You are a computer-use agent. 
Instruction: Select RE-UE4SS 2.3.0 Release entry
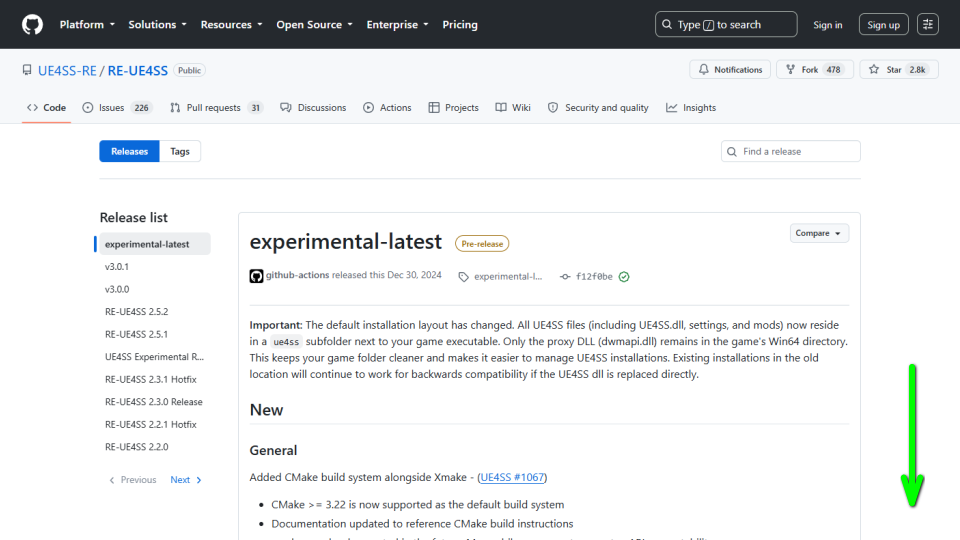[x=154, y=402]
